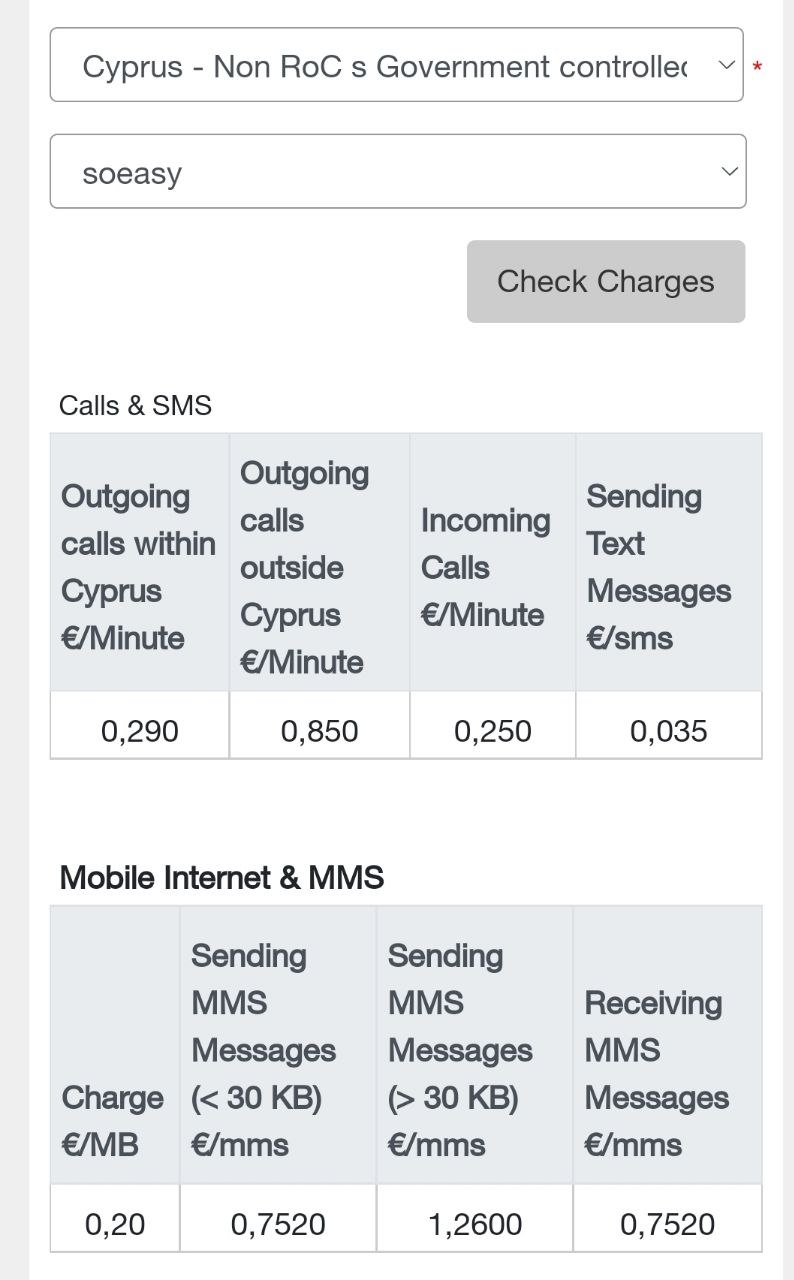The height and width of the screenshot is (1280, 794).
Task: Click the 0,250 incoming calls rate cell
Action: click(x=492, y=731)
